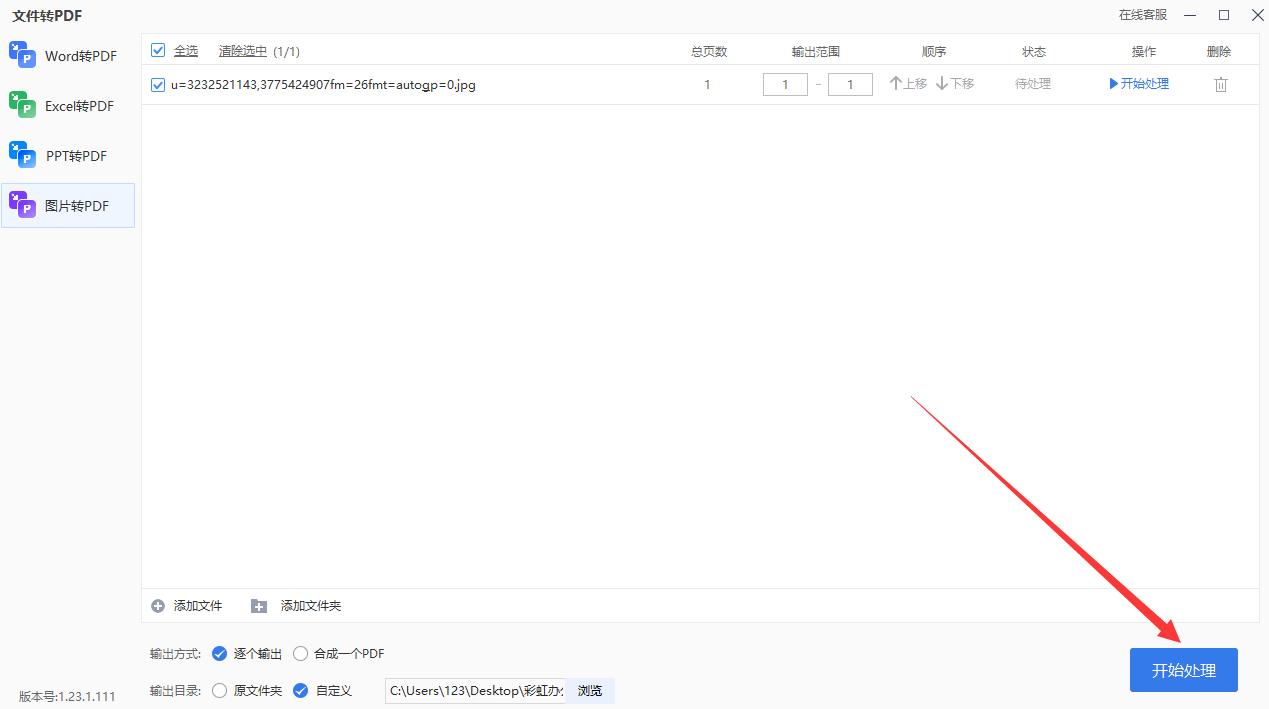Delete the jpg file with the trash icon
The image size is (1269, 709).
pos(1220,85)
